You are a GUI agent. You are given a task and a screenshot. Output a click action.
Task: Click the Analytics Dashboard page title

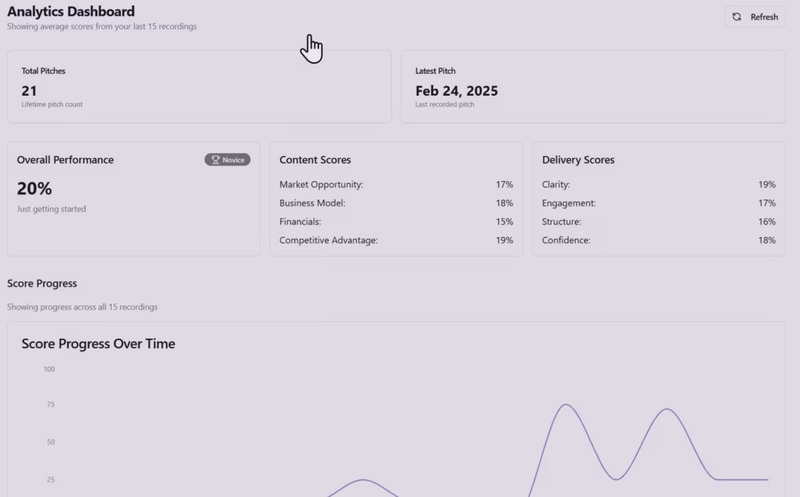tap(71, 12)
